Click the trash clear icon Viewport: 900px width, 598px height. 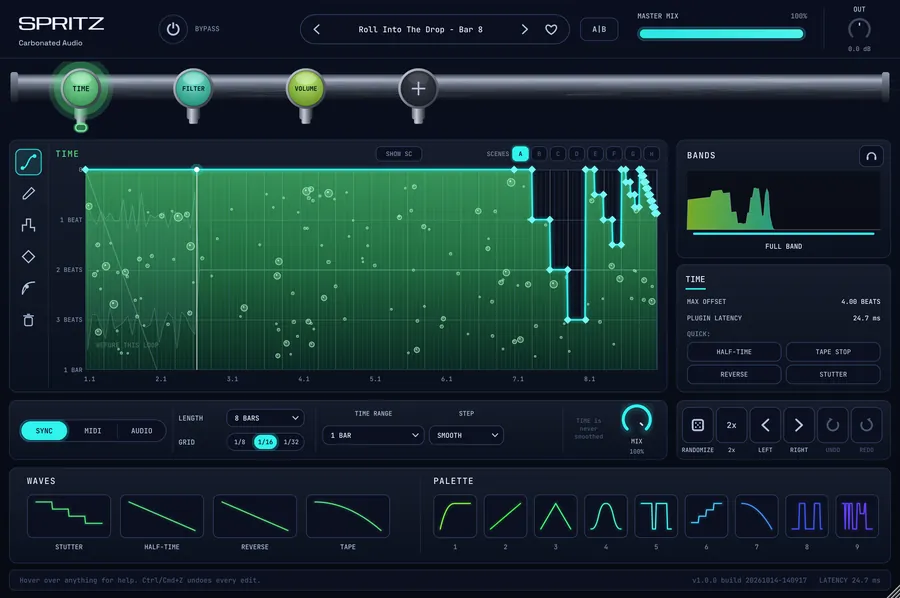(28, 320)
